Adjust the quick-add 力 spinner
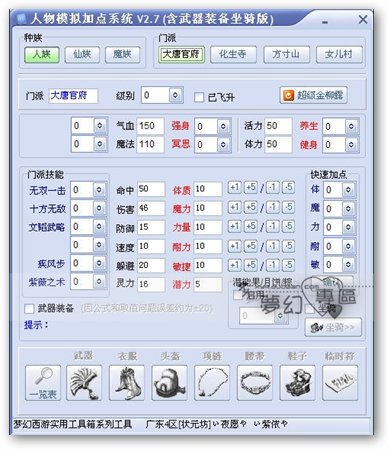Viewport: 389px width, 450px height. (x=348, y=227)
